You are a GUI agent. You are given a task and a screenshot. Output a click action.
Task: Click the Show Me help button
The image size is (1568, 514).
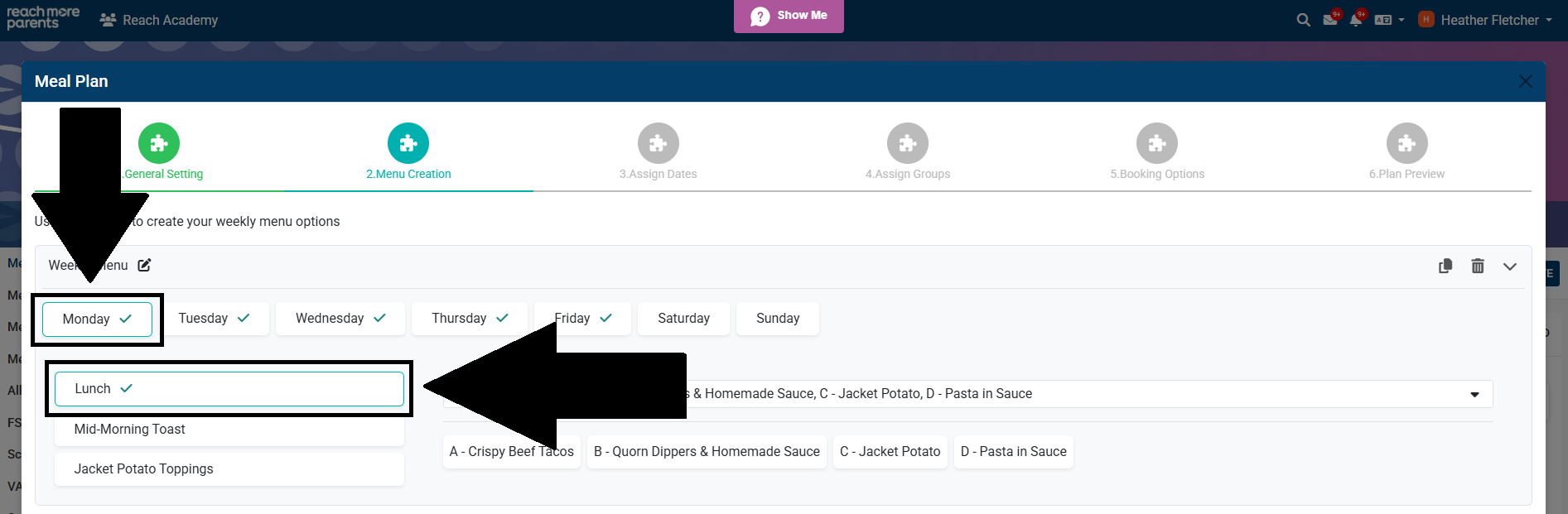[x=789, y=16]
